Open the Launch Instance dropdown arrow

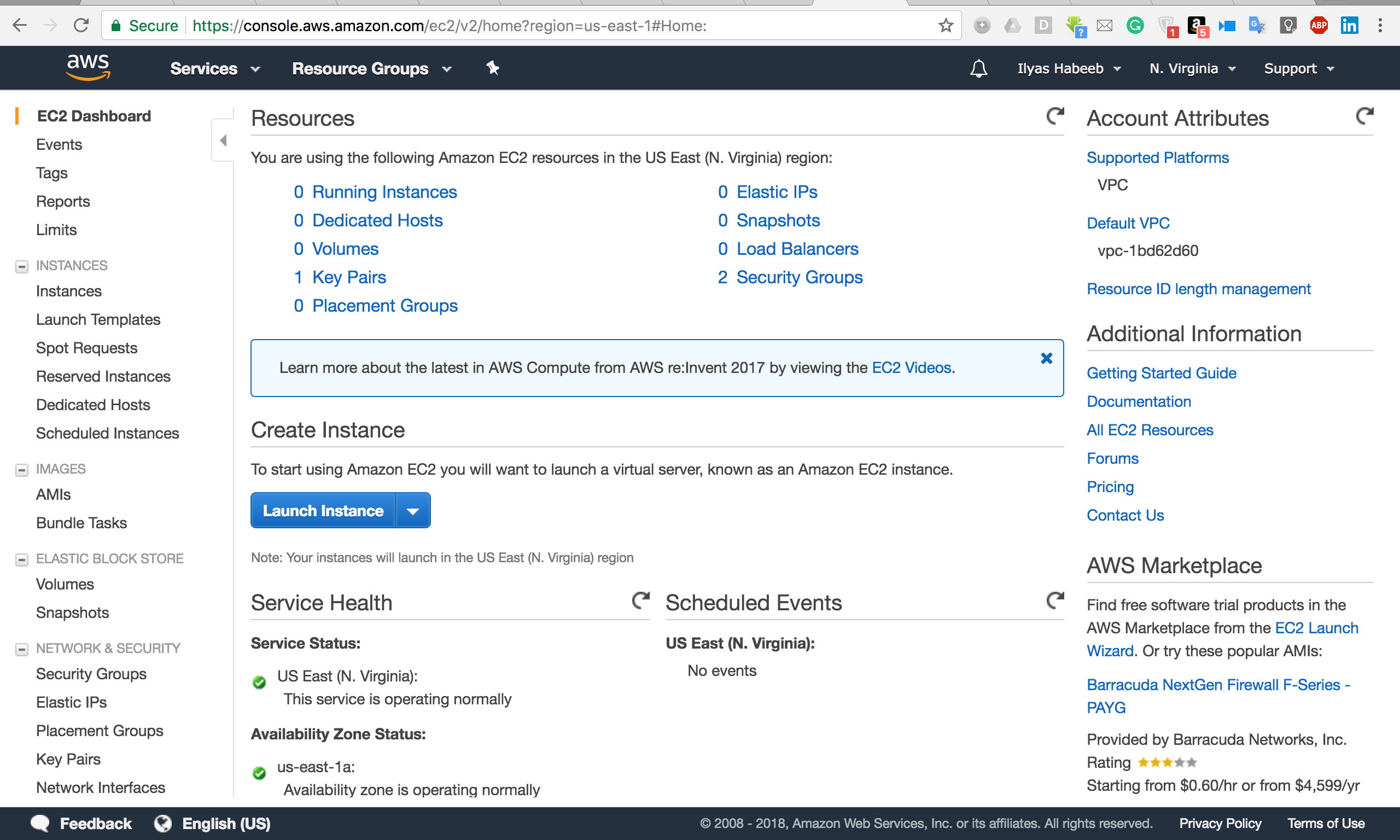point(412,510)
